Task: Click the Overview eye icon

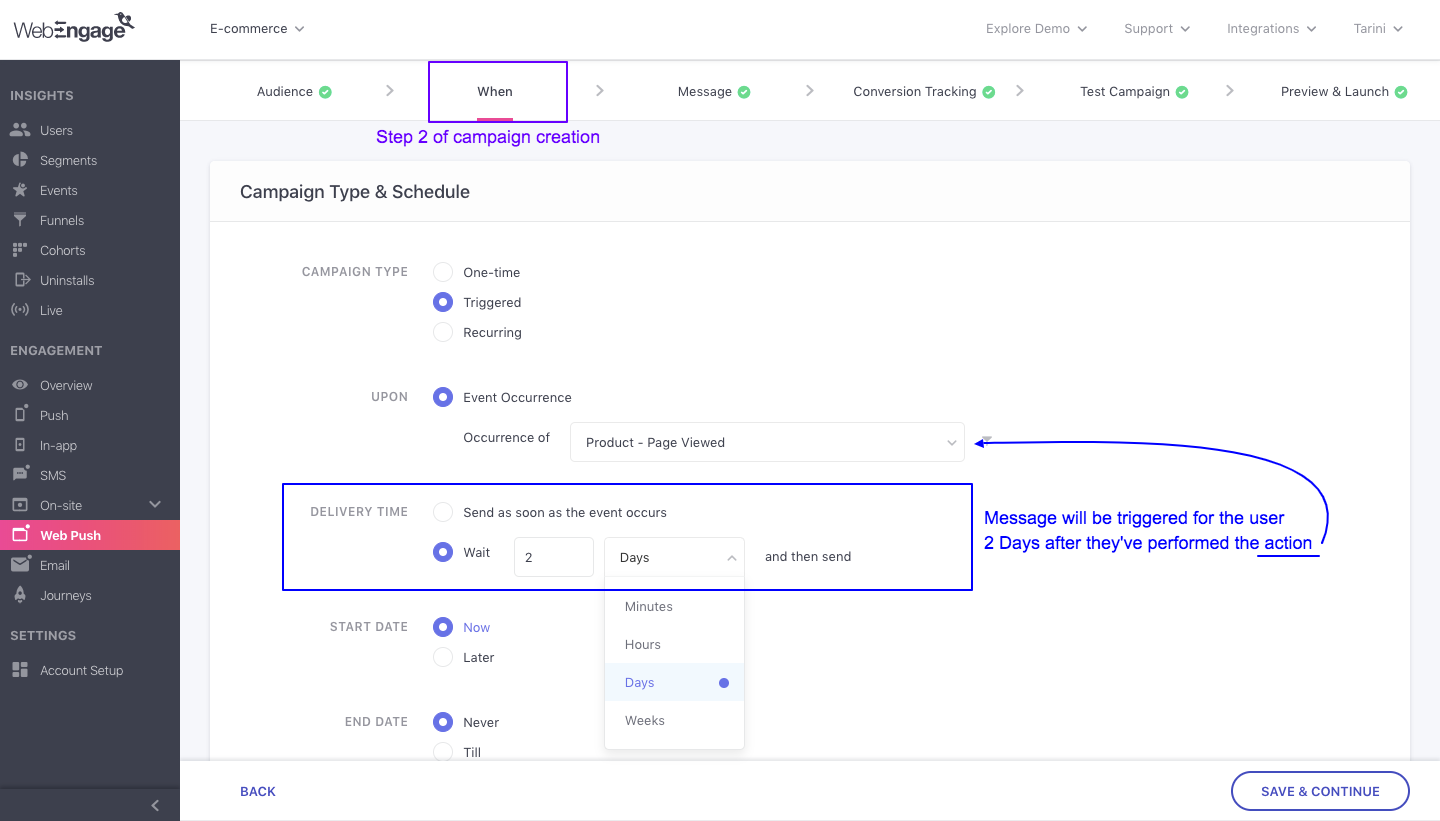Action: click(20, 385)
